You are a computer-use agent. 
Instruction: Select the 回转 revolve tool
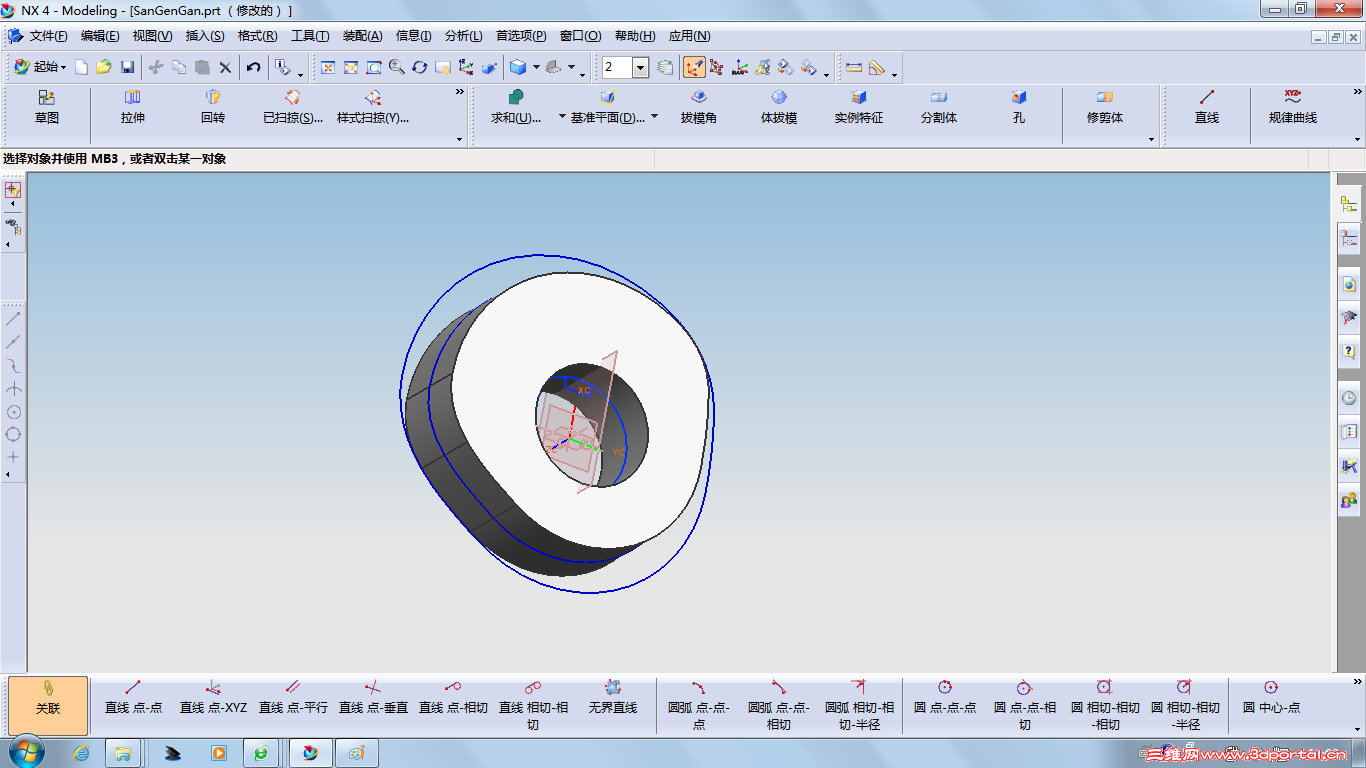point(213,108)
